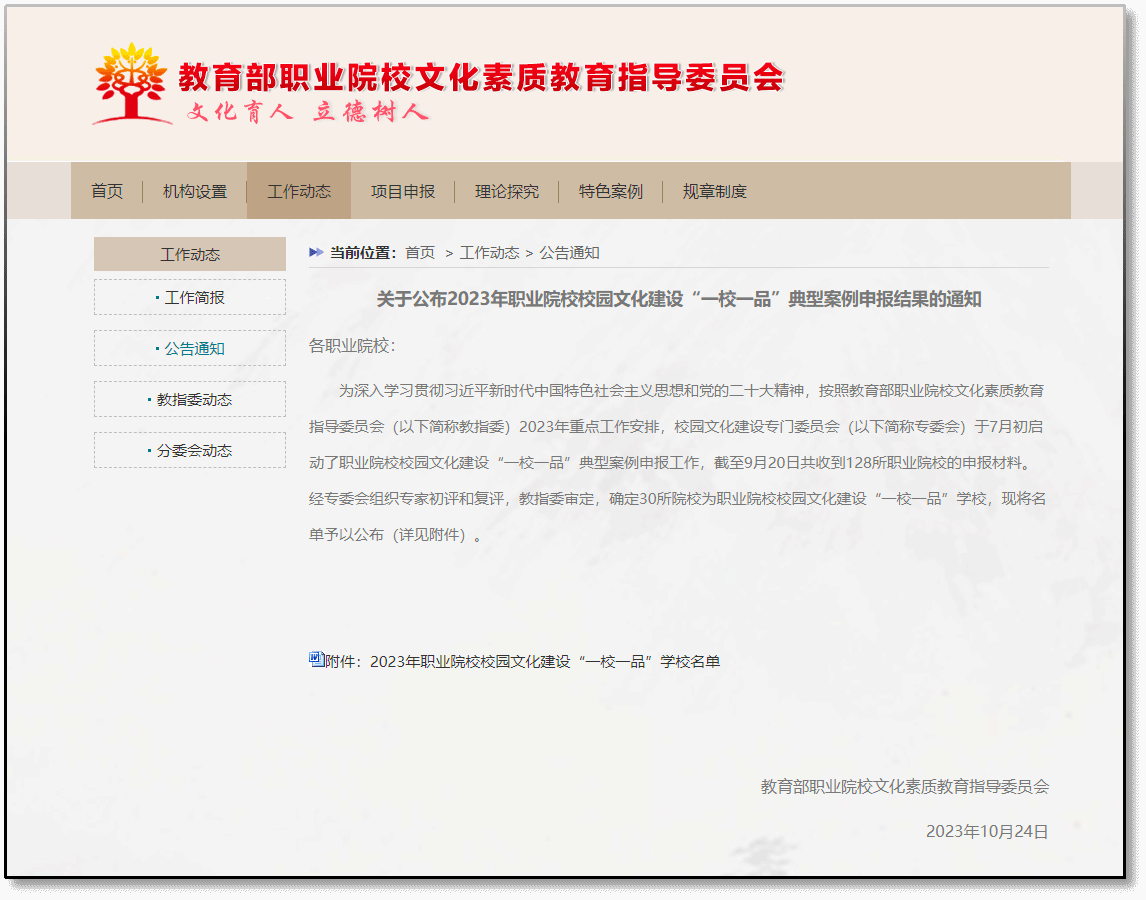Open 规章制度 in the navigation bar
This screenshot has width=1146, height=900.
[x=715, y=191]
